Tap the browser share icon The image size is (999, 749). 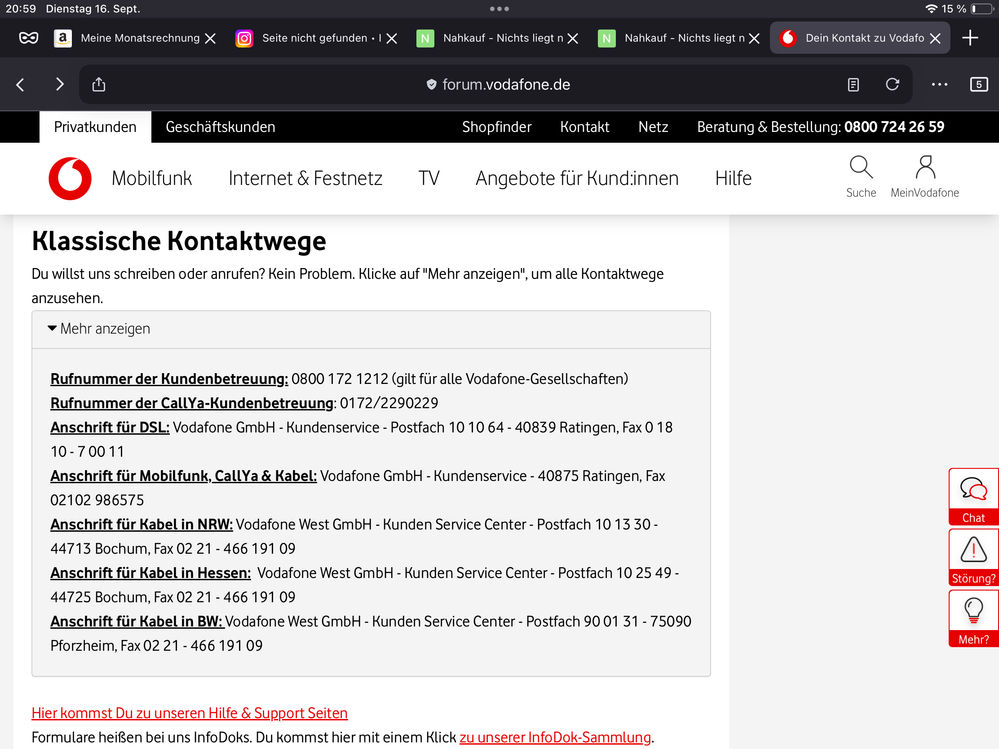[x=98, y=85]
